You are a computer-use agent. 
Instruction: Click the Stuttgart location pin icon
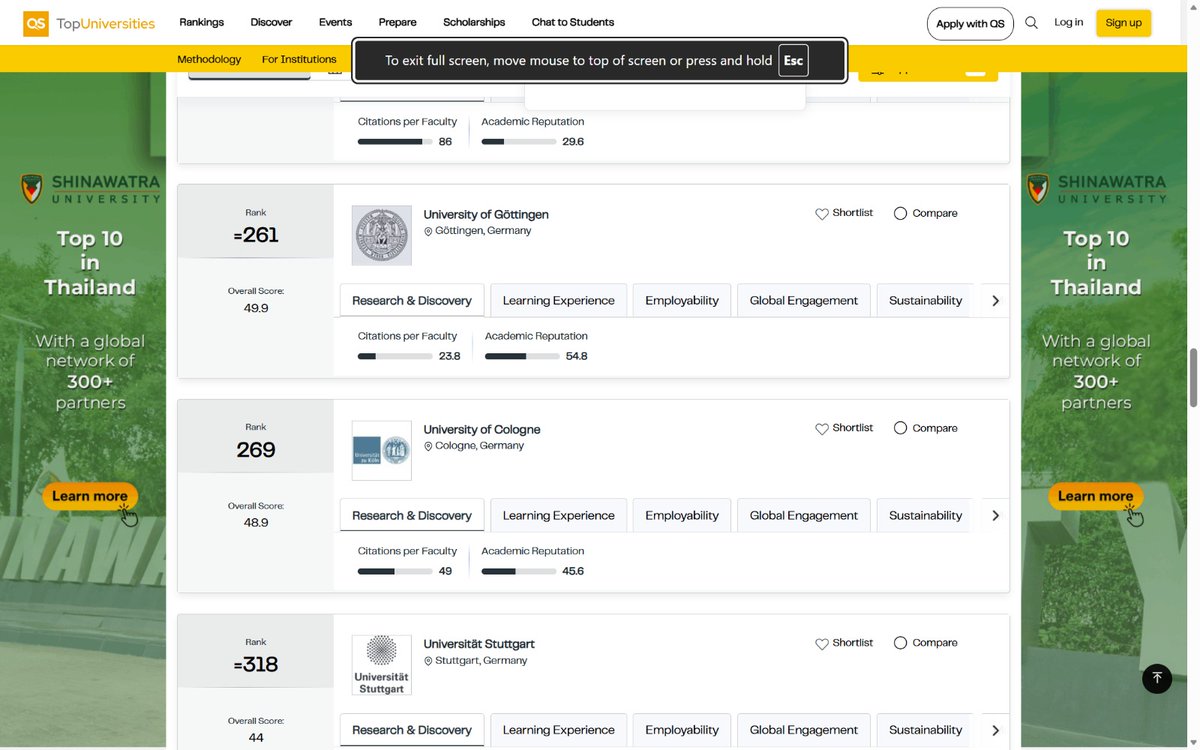pos(428,661)
